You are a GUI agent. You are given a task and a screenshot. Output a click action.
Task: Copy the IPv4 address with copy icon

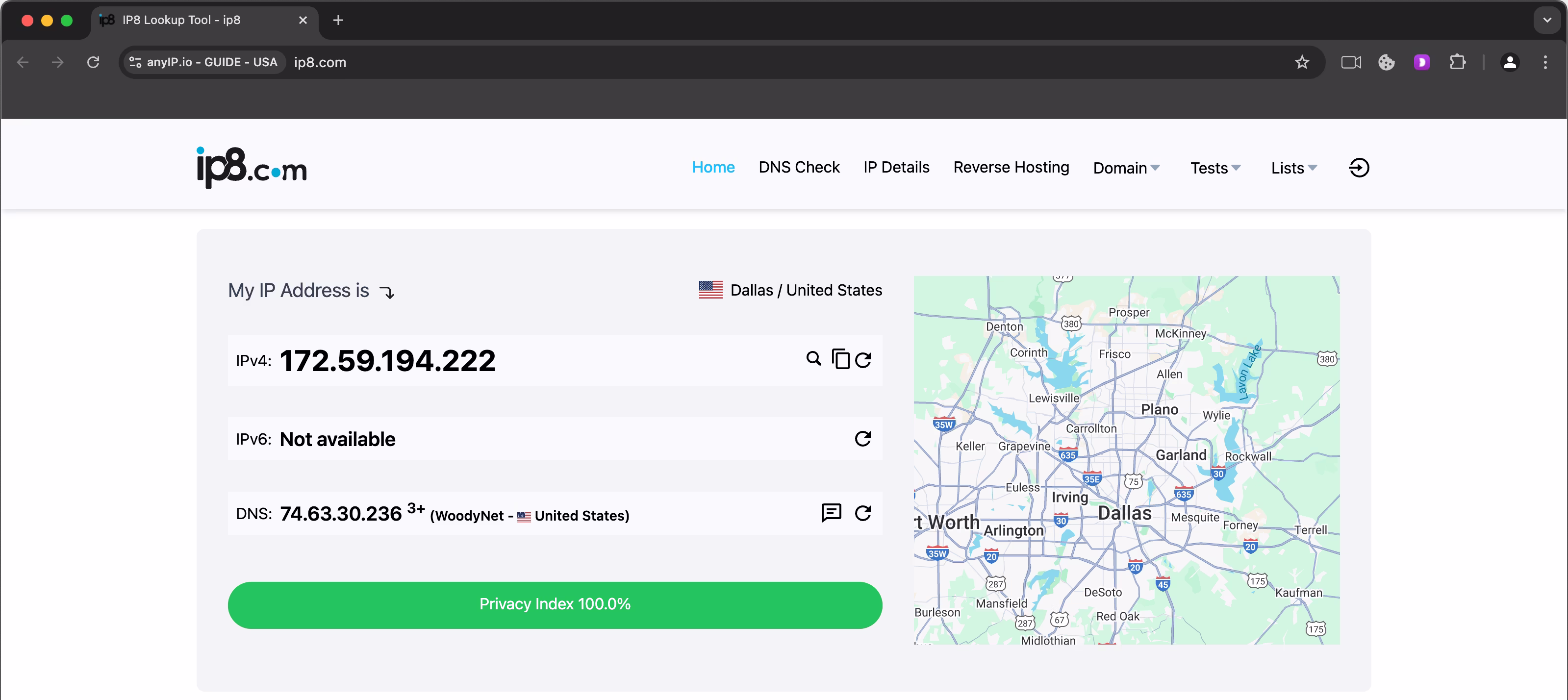840,359
